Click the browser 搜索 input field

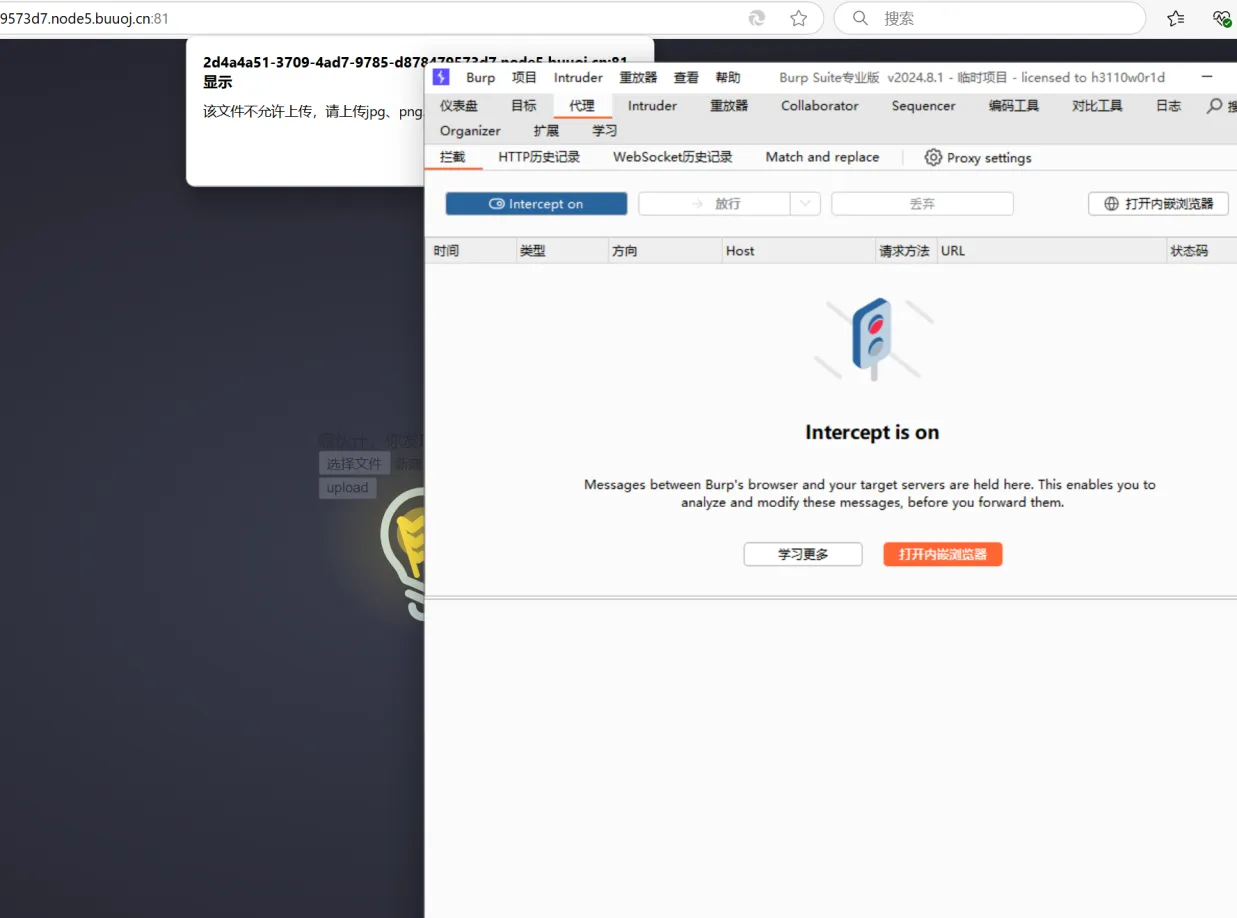1000,18
